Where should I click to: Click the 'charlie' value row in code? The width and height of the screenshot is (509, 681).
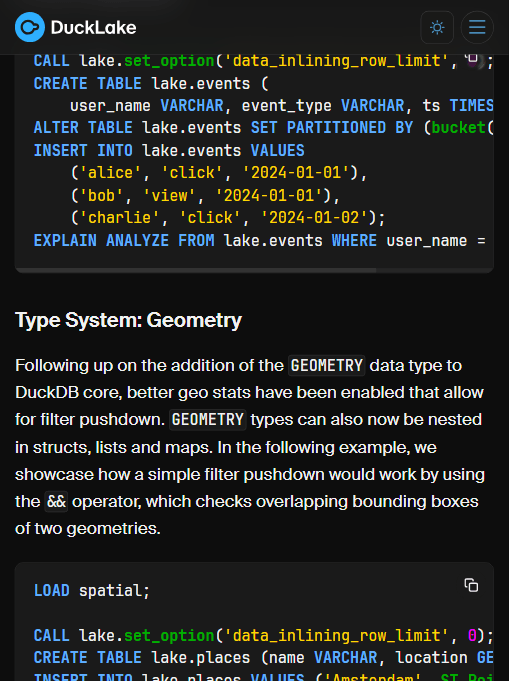click(x=228, y=218)
